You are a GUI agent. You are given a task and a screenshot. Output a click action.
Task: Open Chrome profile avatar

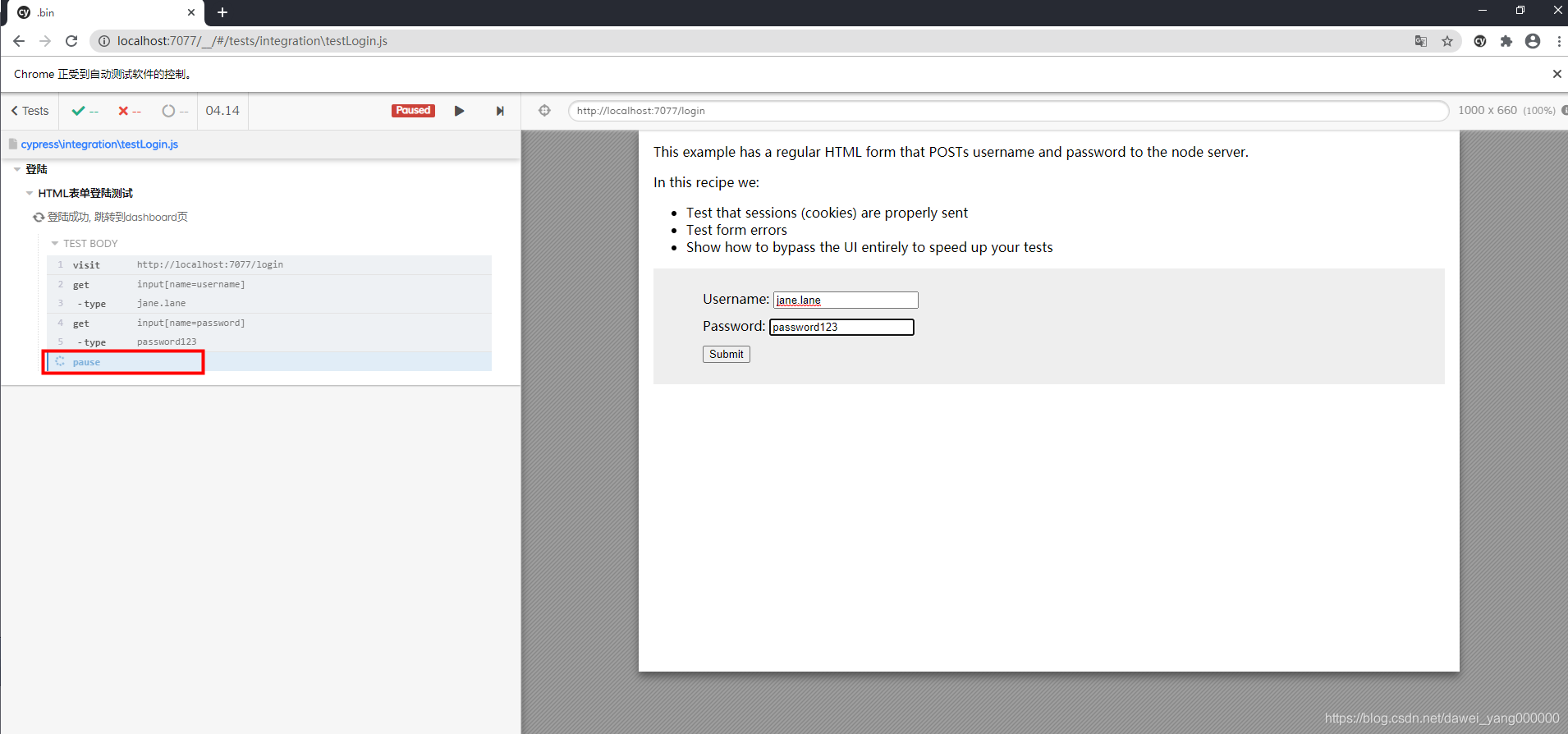(1533, 41)
